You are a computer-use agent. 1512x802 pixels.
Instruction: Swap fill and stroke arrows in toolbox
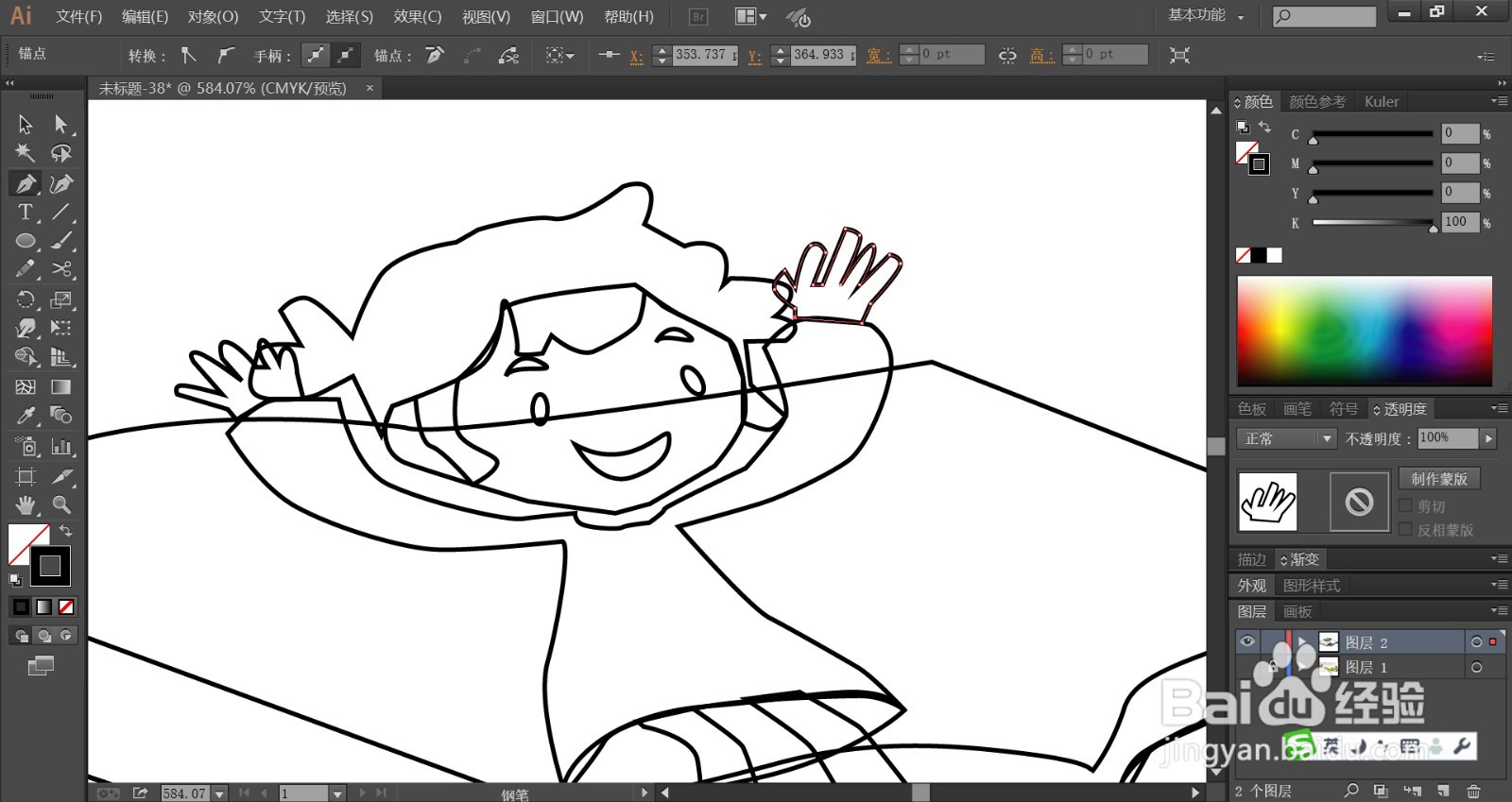66,531
